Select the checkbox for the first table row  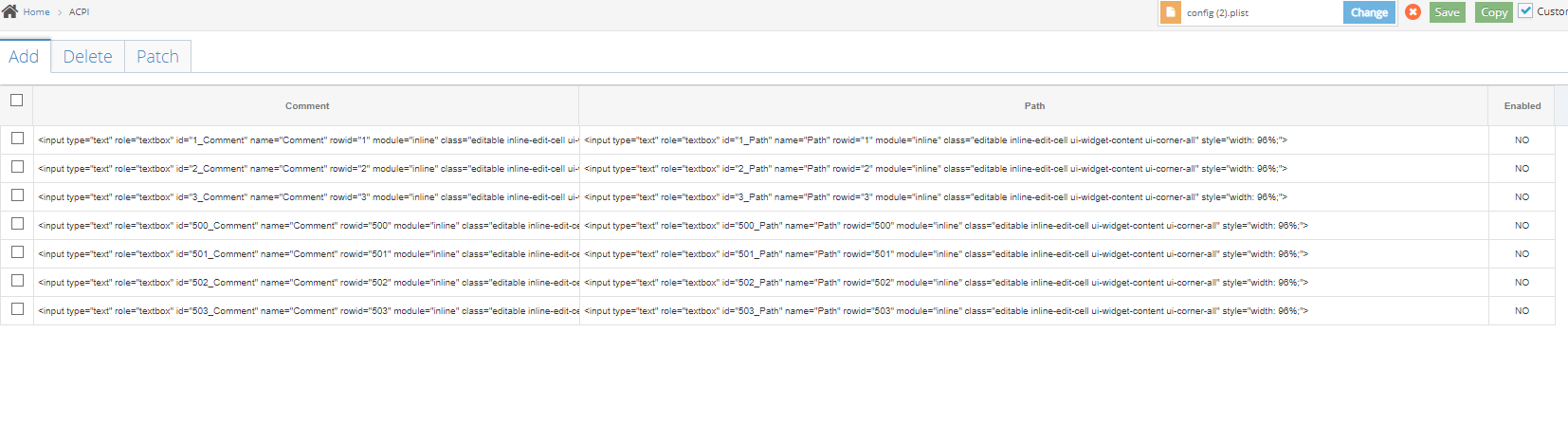pyautogui.click(x=17, y=139)
